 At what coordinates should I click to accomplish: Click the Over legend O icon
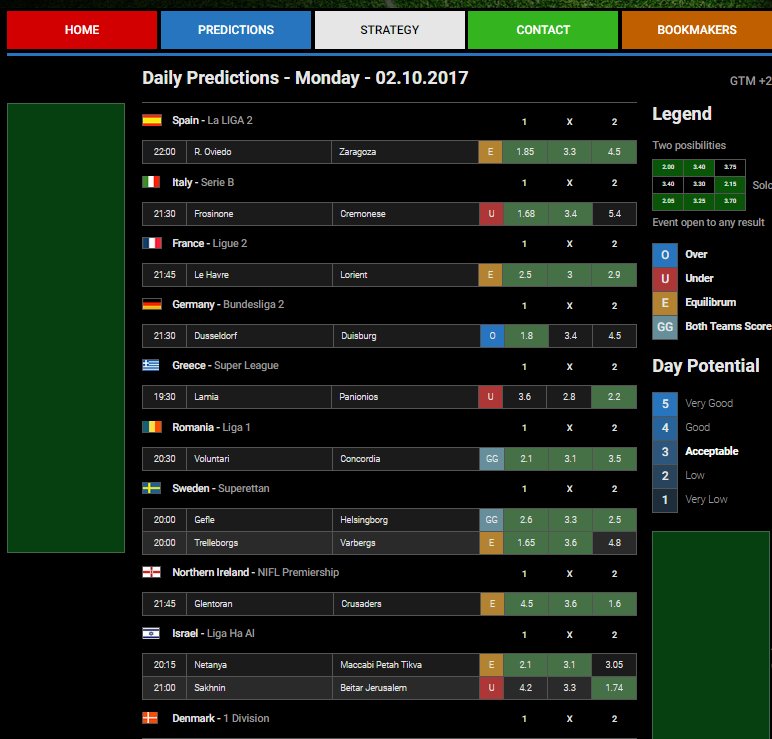665,255
